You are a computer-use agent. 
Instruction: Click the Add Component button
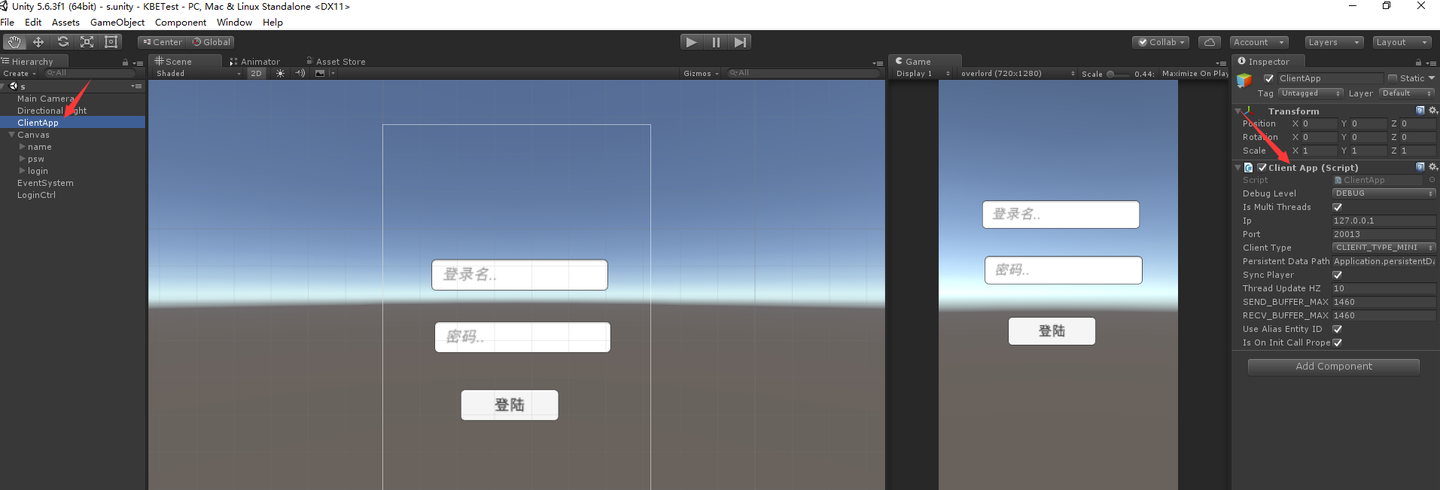coord(1334,366)
